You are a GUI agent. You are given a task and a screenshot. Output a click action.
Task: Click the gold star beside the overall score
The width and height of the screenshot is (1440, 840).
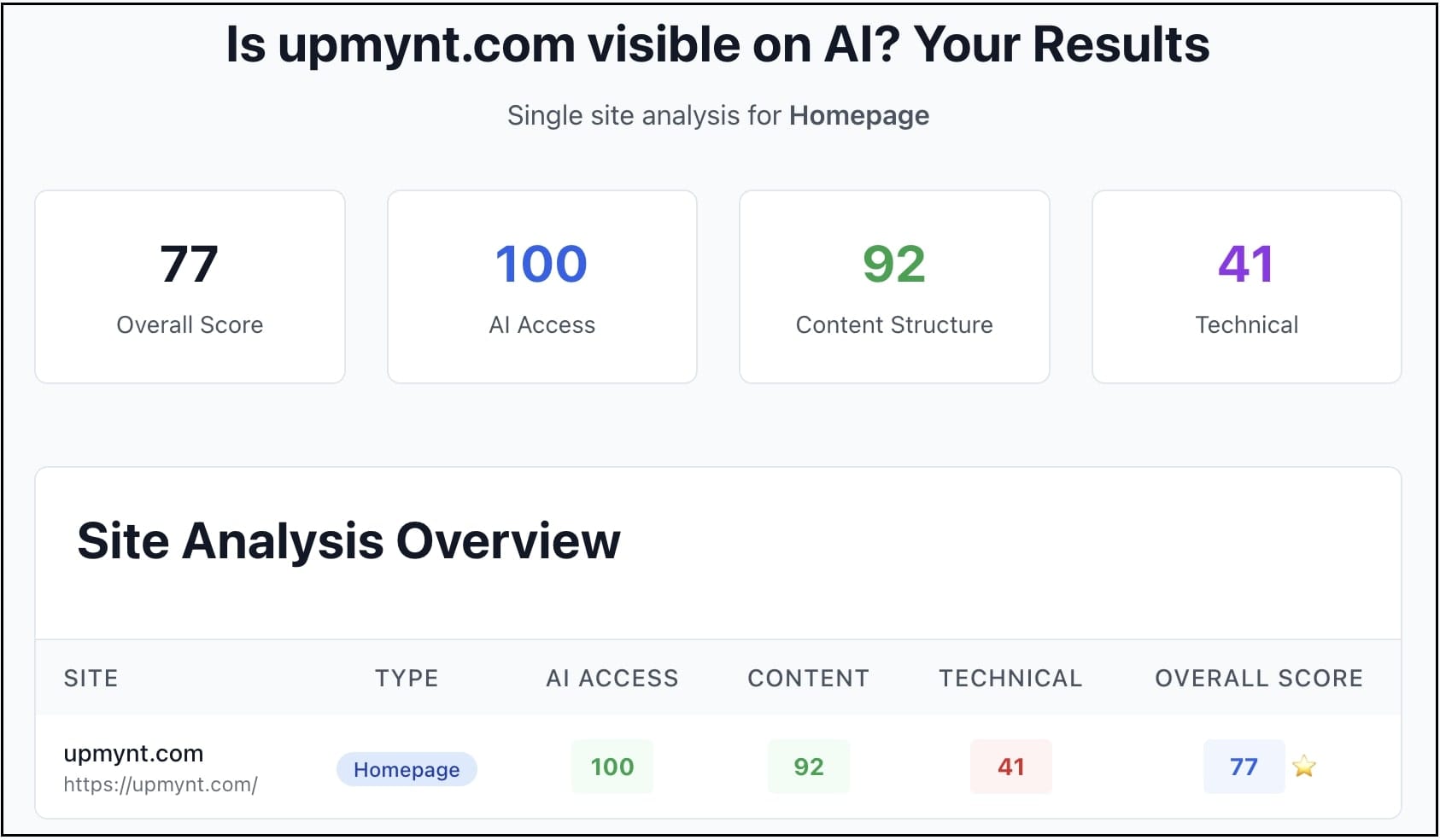1303,767
